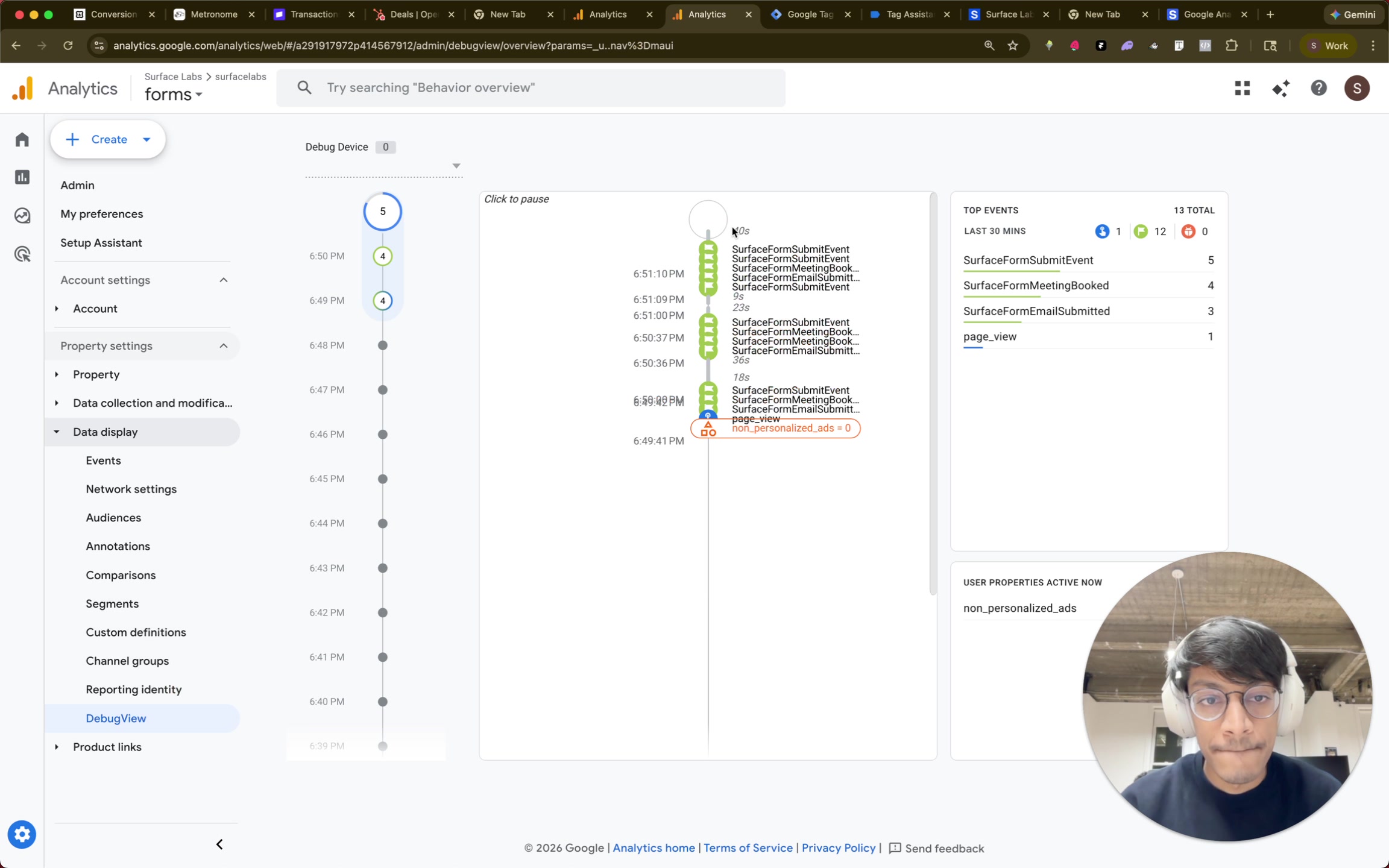Click the search bar to search Behavior overview
Viewport: 1389px width, 868px height.
click(x=531, y=87)
